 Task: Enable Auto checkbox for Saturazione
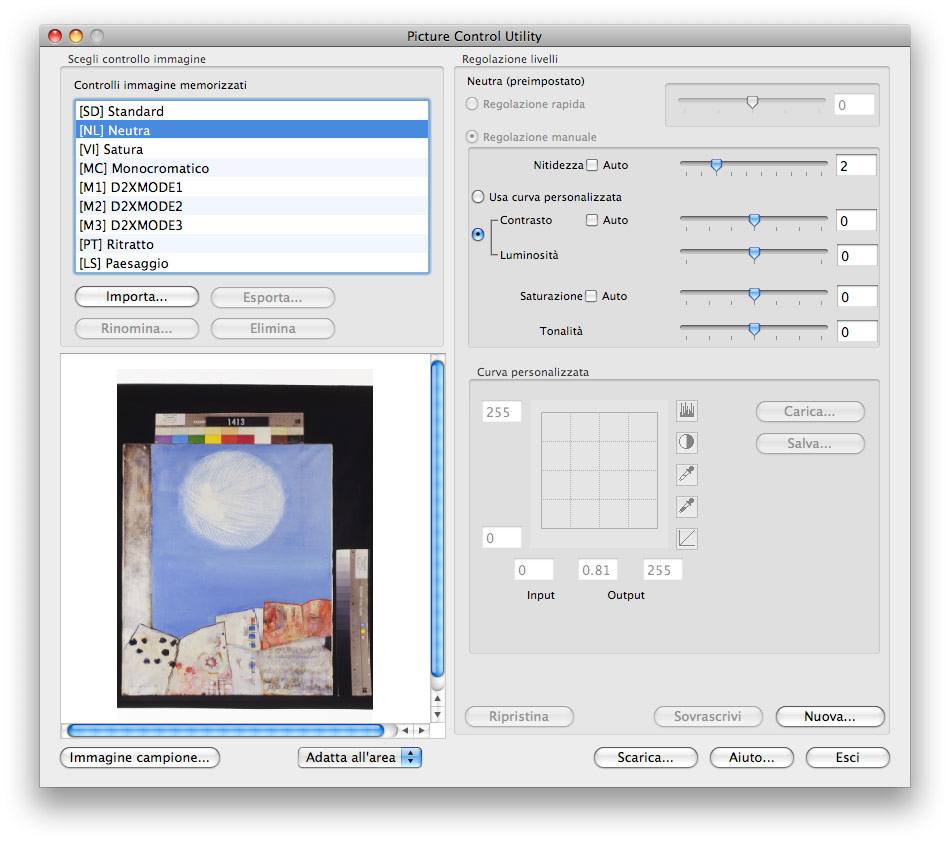tap(591, 296)
